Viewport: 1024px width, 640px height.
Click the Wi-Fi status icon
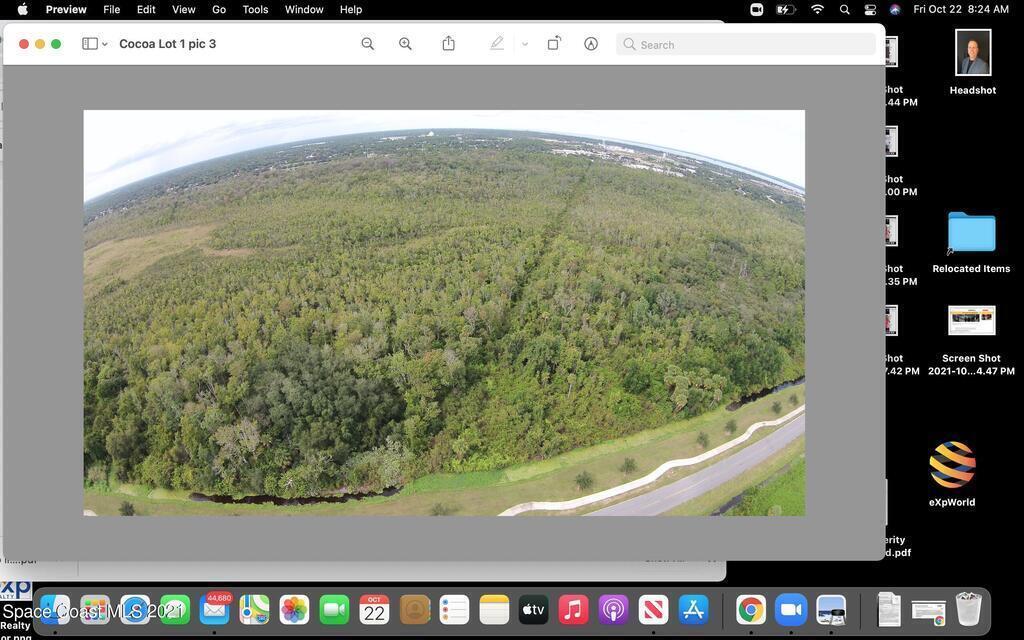pos(817,9)
